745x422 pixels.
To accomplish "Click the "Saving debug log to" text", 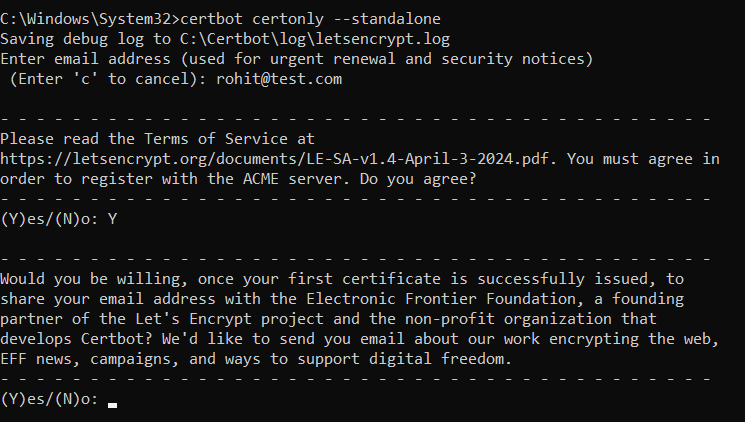I will point(78,39).
